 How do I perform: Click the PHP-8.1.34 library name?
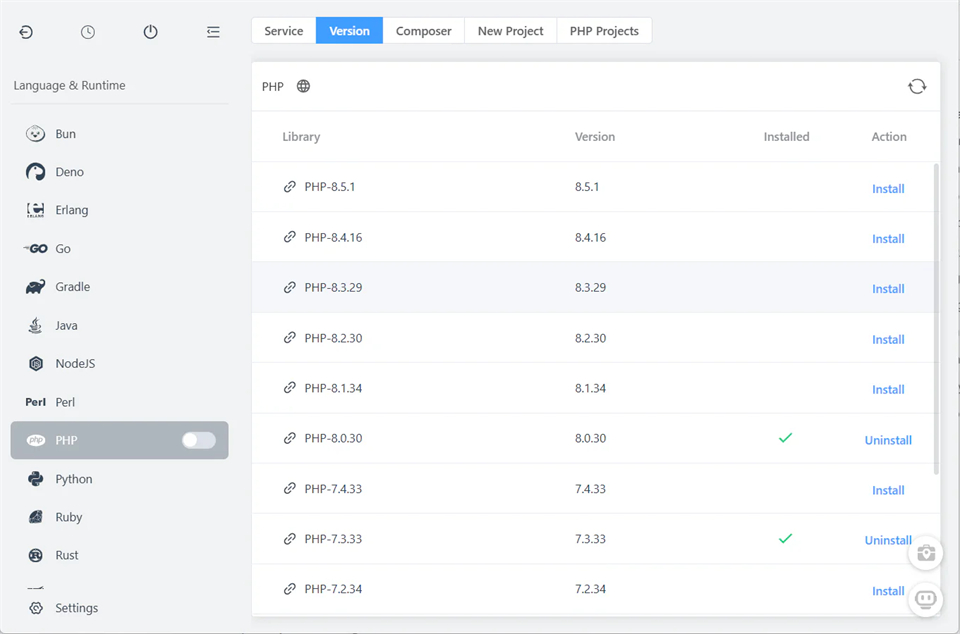[x=333, y=388]
